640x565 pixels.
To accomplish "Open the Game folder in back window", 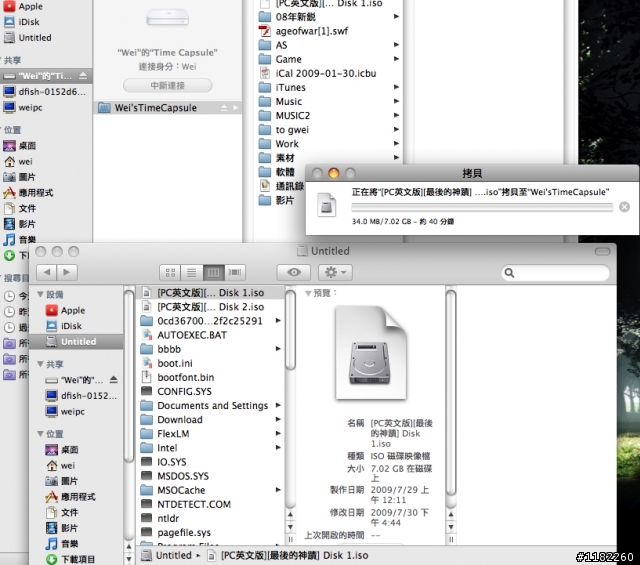I will 288,59.
